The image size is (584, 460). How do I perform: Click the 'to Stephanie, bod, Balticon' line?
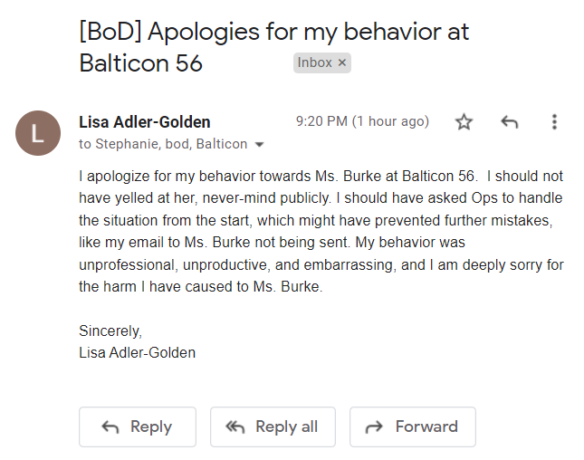point(163,144)
